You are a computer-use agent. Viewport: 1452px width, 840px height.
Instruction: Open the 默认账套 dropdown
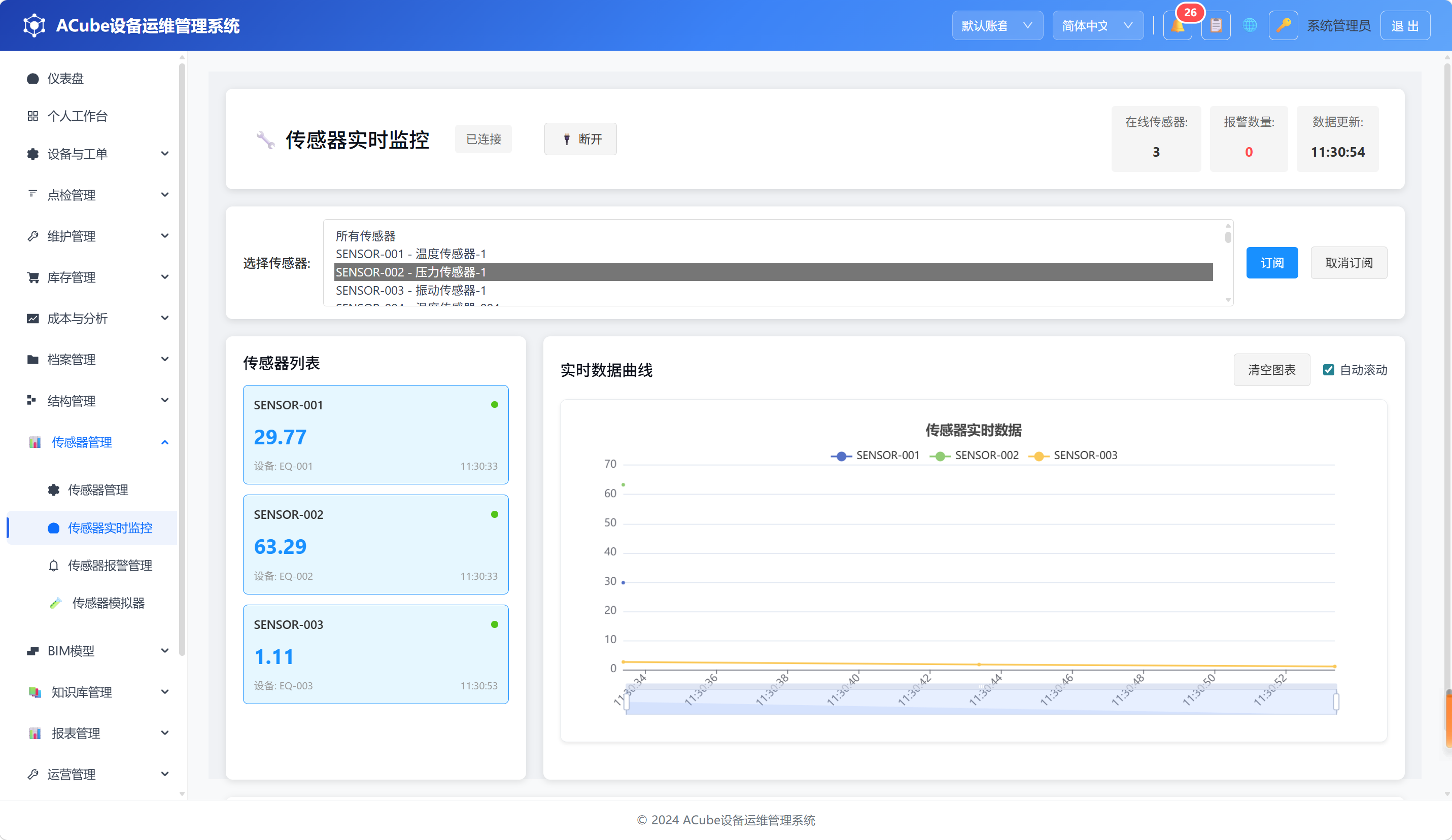tap(997, 25)
